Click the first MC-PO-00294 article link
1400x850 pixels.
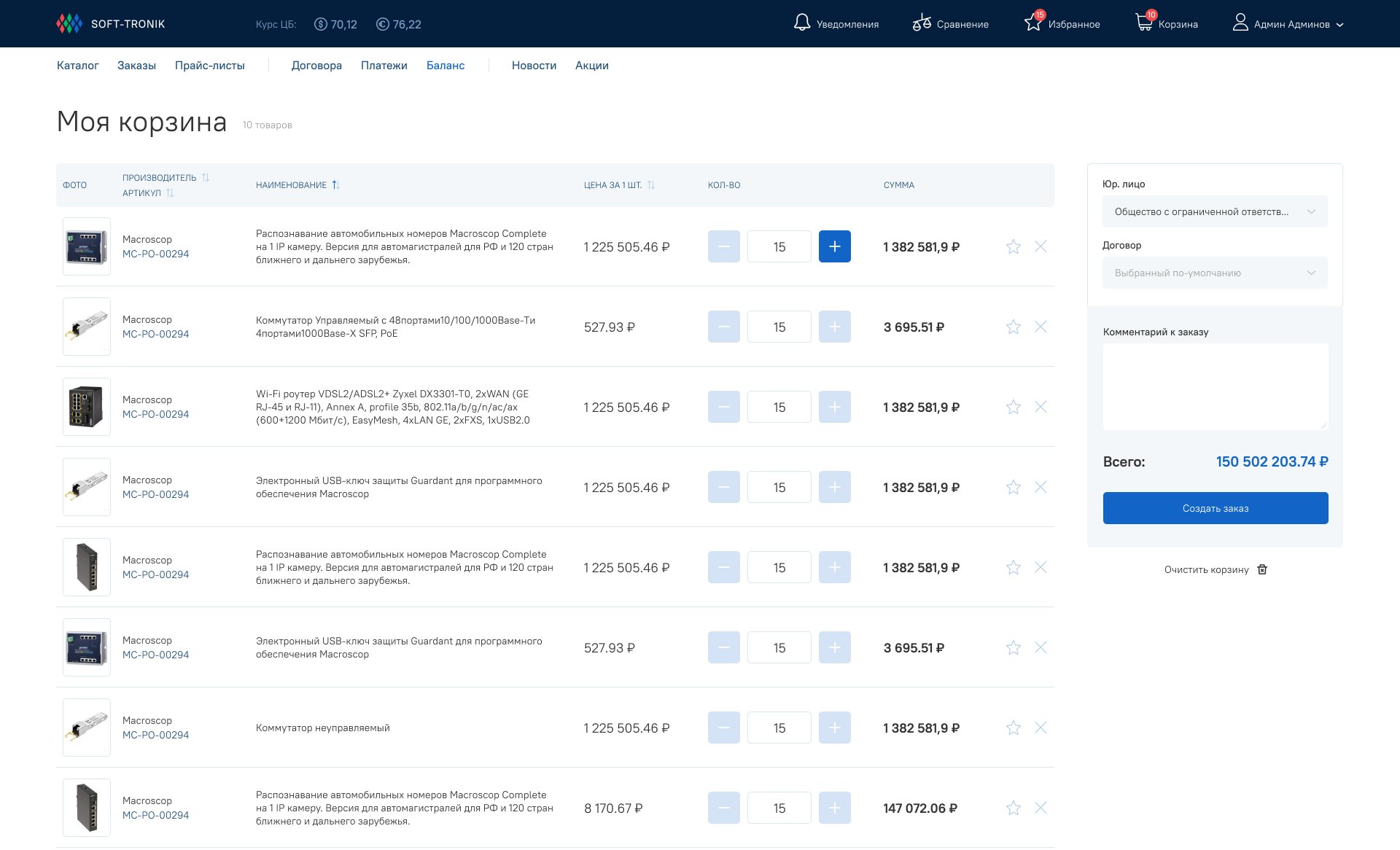pyautogui.click(x=155, y=254)
